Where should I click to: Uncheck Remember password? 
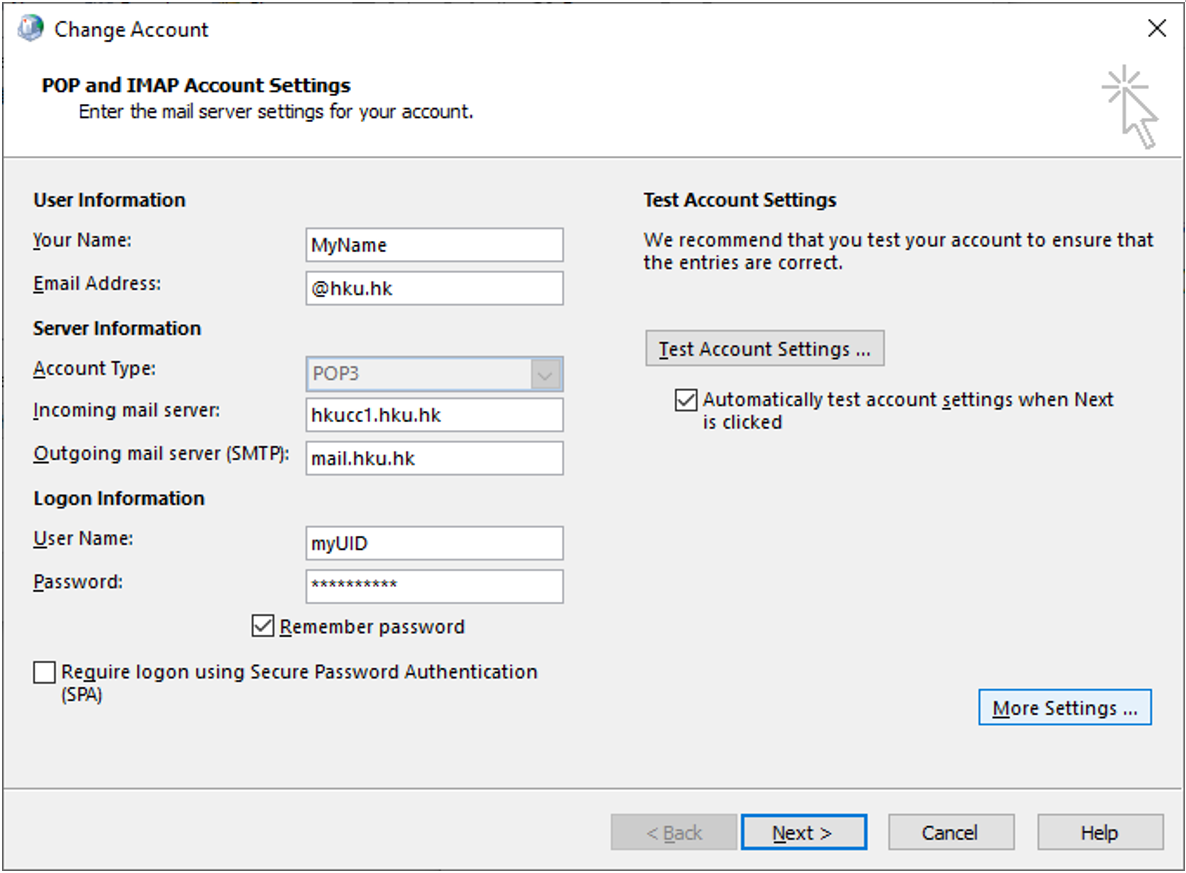[262, 626]
